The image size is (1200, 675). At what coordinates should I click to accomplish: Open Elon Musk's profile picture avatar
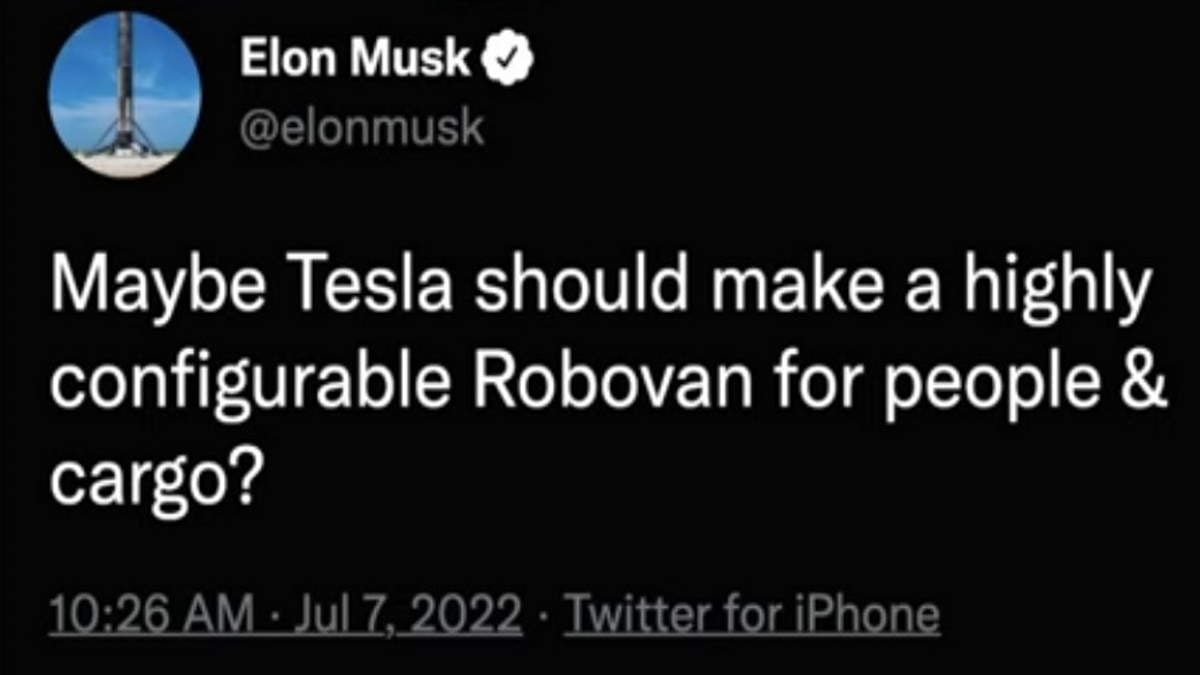click(124, 96)
